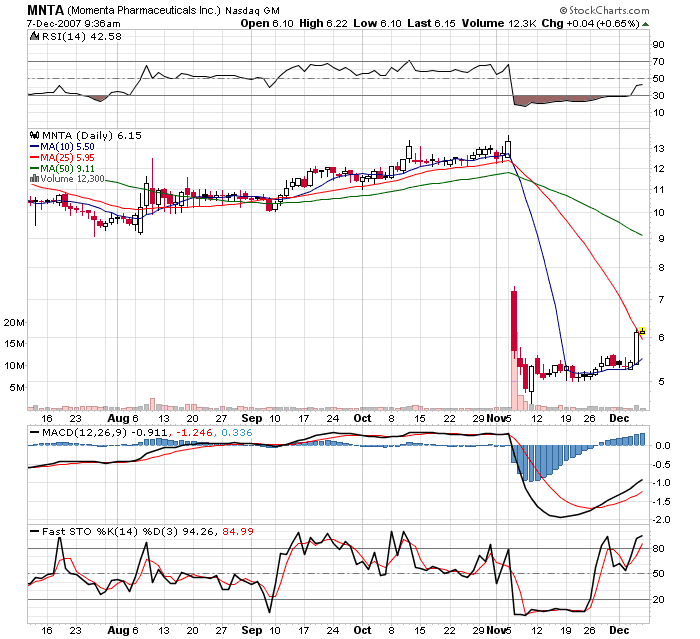Screen dimensions: 700x639
Task: Click the 9 label on the price axis
Action: pyautogui.click(x=661, y=239)
